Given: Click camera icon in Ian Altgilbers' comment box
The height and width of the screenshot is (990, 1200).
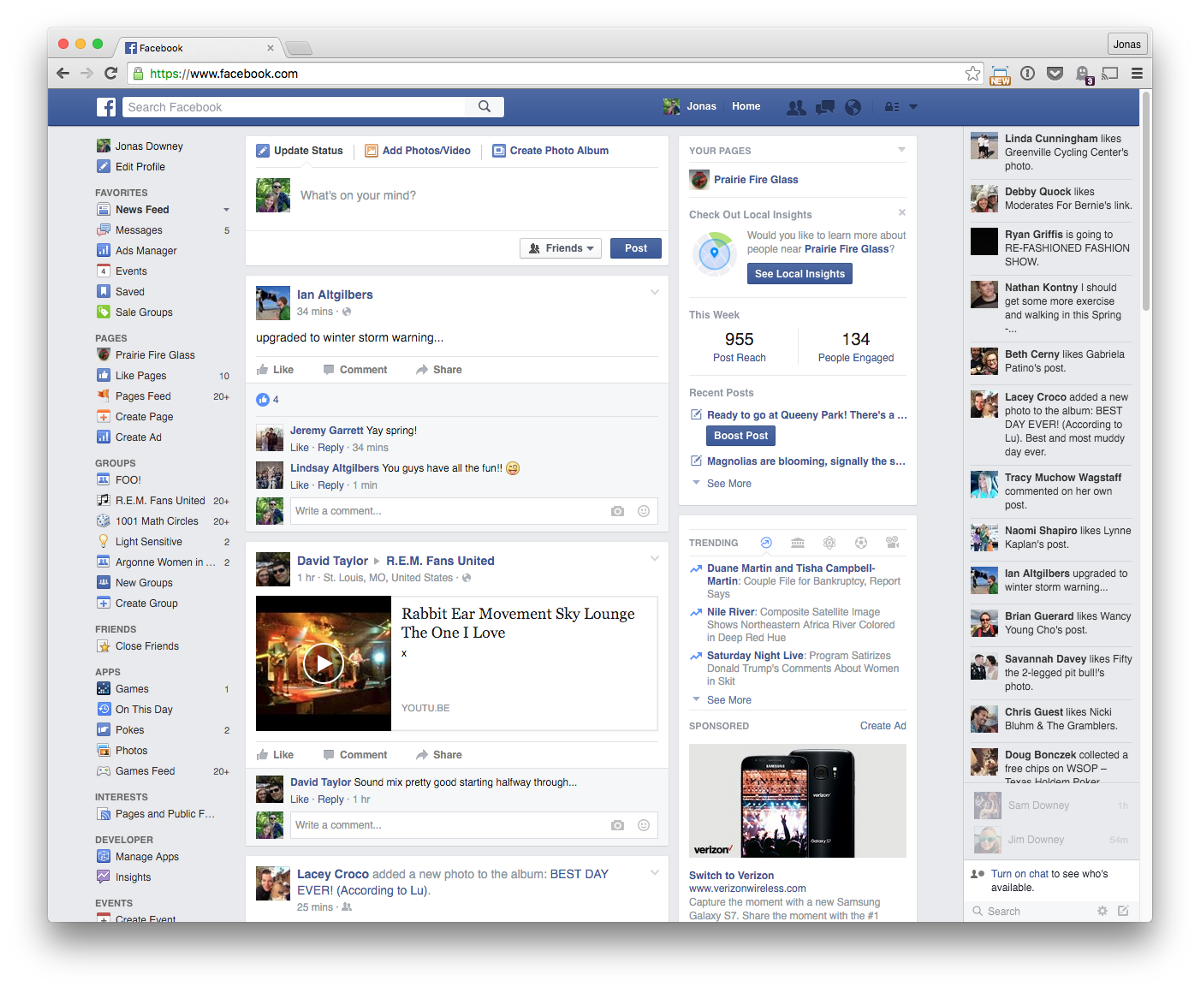Looking at the screenshot, I should [617, 511].
